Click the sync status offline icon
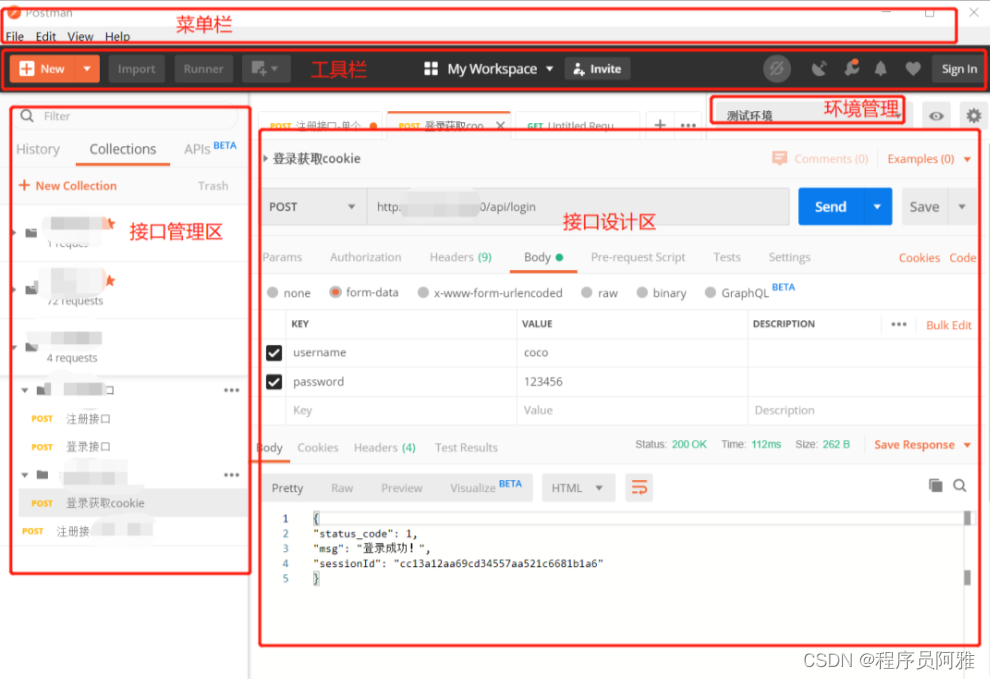The width and height of the screenshot is (990, 679). click(x=777, y=69)
